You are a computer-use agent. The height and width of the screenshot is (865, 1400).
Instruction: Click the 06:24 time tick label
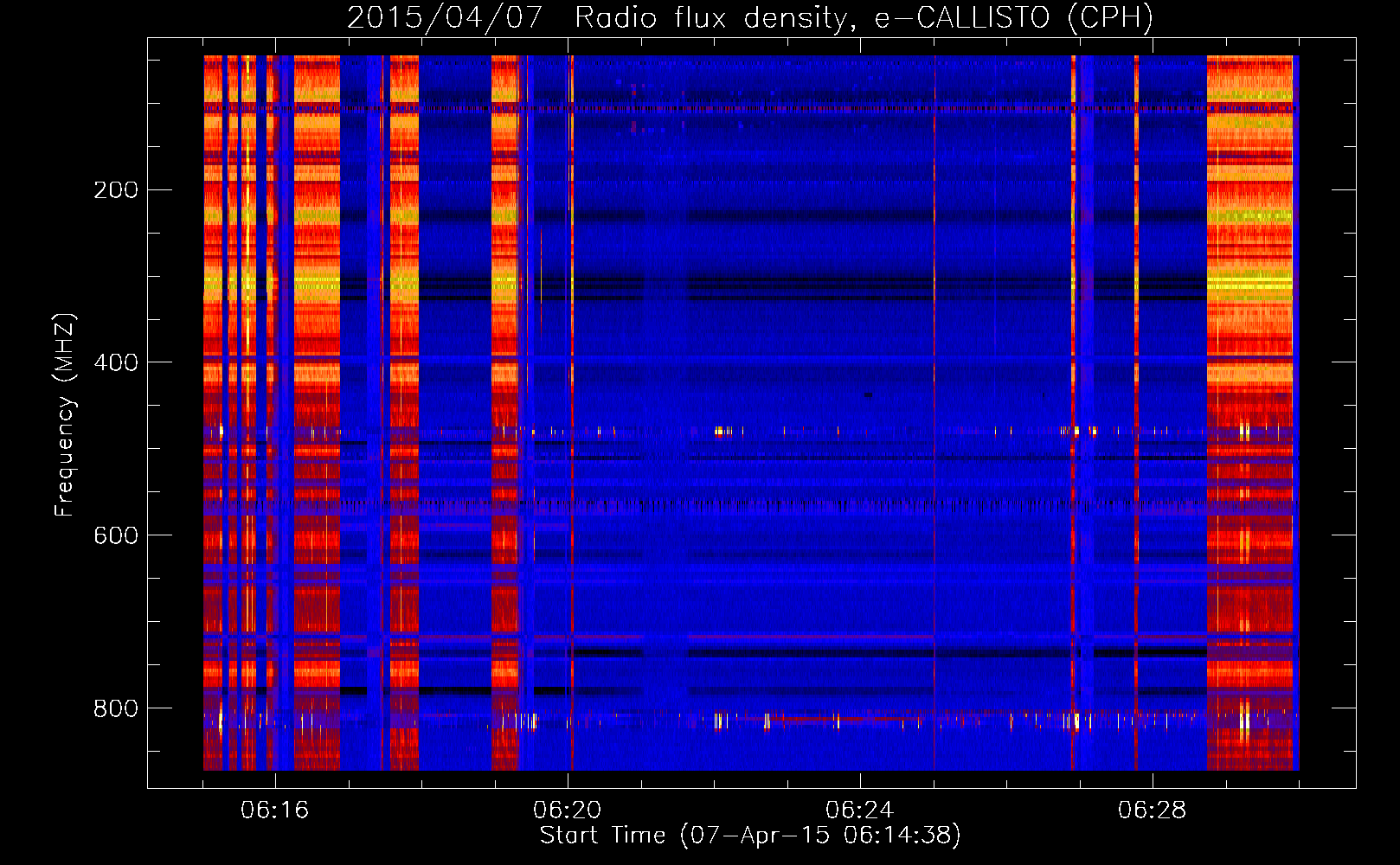tap(860, 811)
